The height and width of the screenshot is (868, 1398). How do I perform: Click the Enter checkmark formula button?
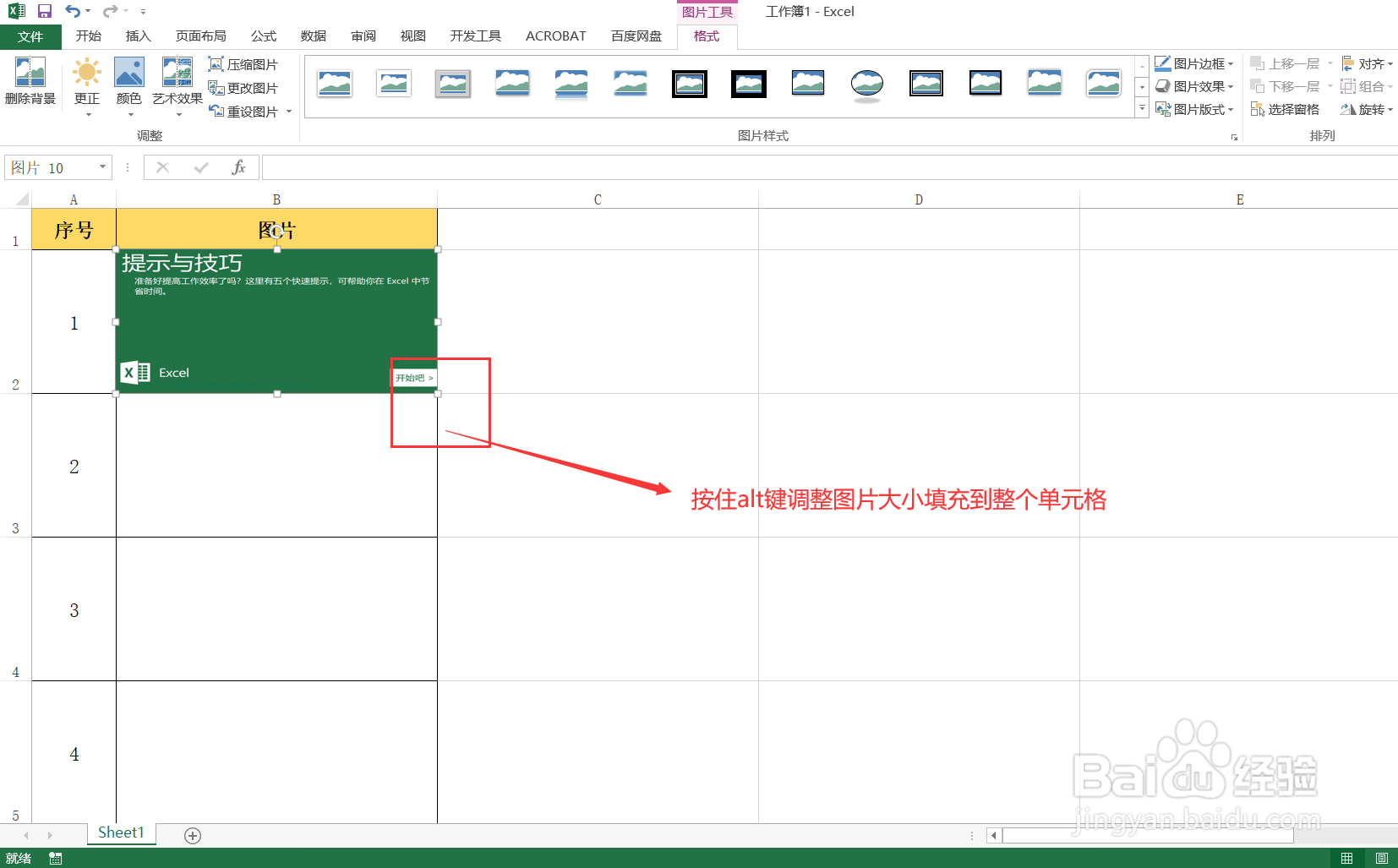click(x=201, y=167)
